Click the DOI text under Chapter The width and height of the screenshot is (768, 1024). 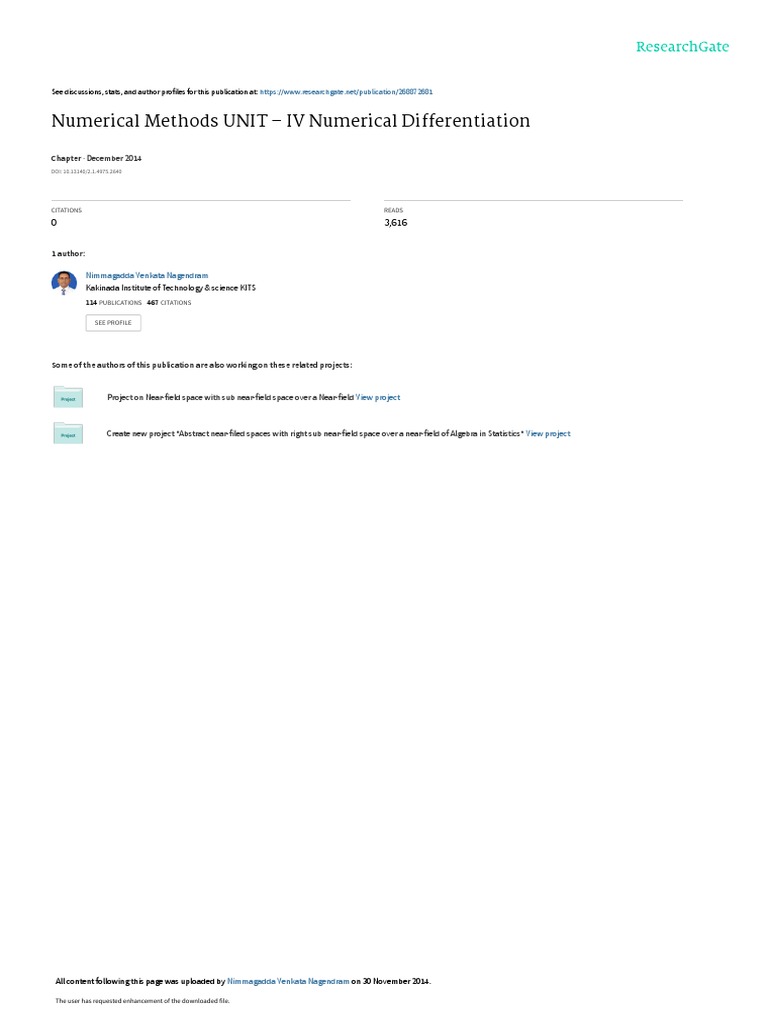(86, 172)
